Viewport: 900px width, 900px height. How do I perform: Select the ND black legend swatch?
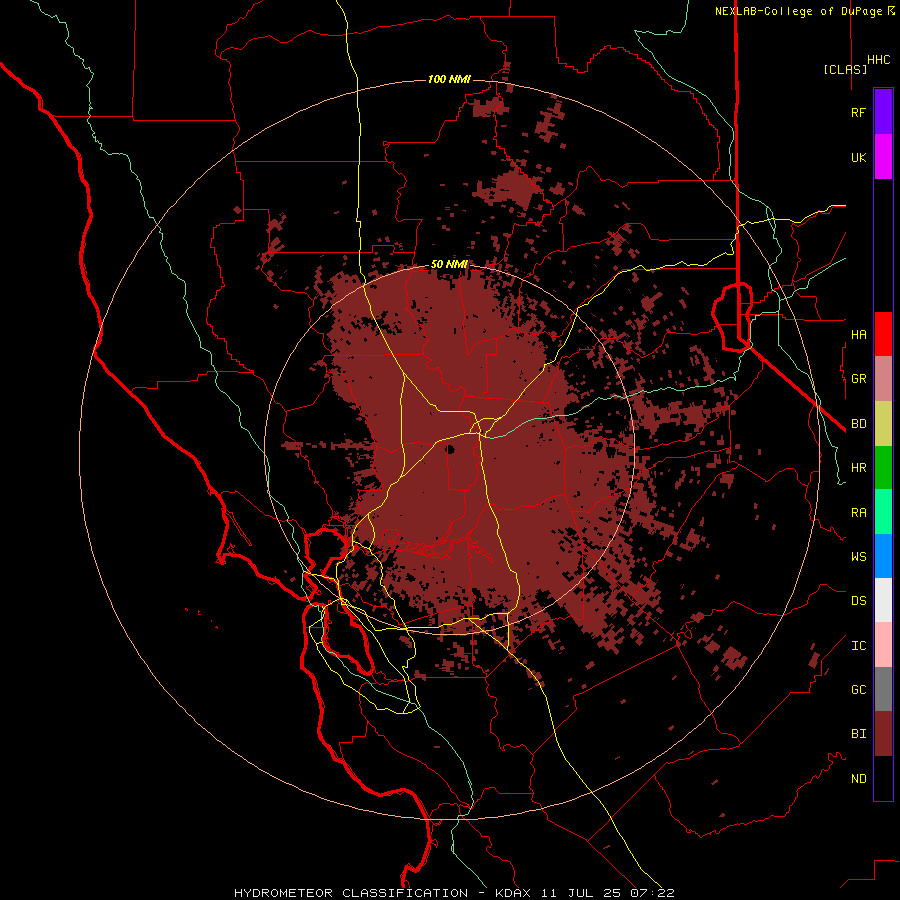click(x=883, y=778)
